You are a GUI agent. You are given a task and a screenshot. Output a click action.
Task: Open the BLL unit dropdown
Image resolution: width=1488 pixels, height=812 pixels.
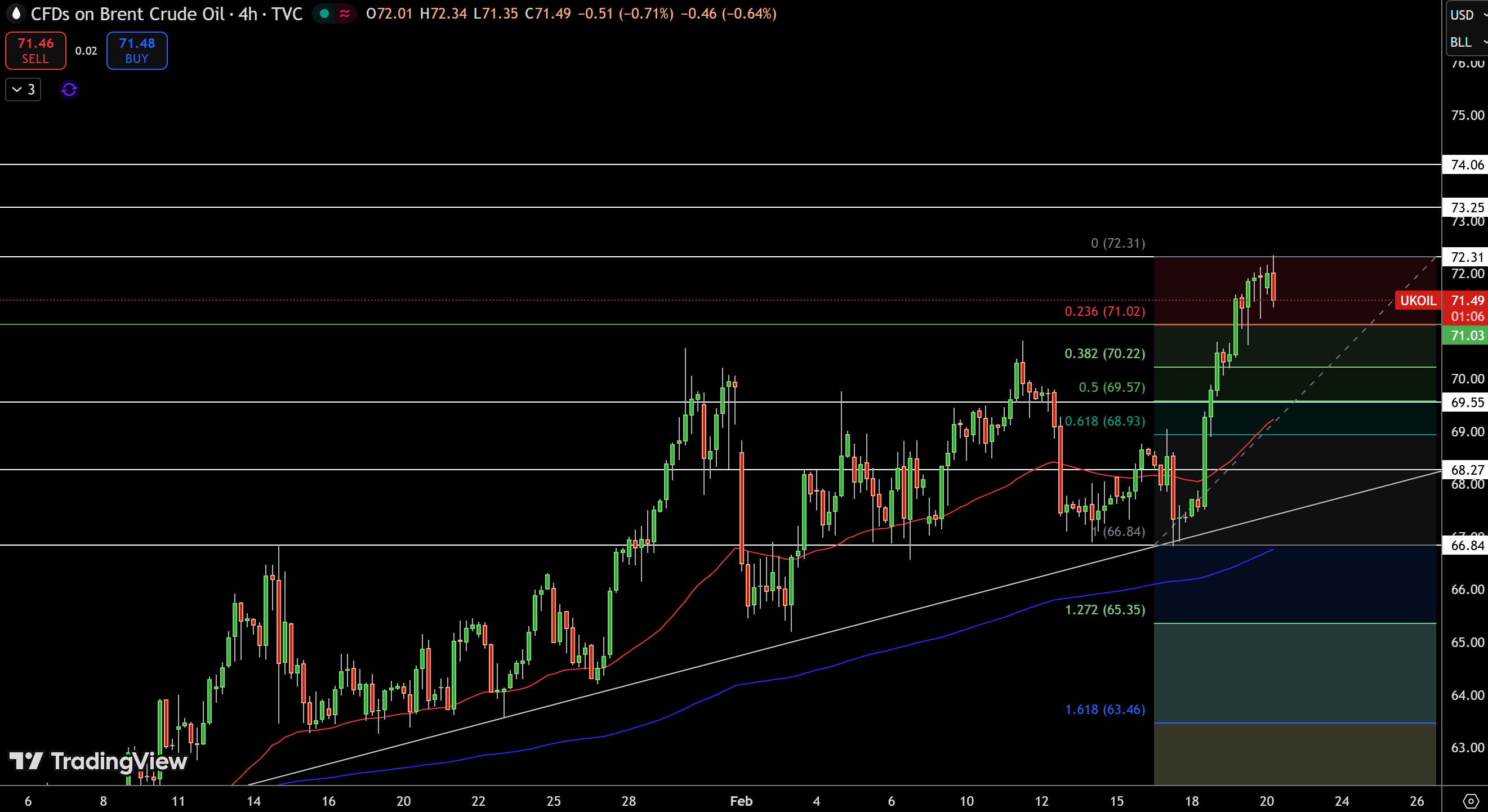coord(1467,42)
